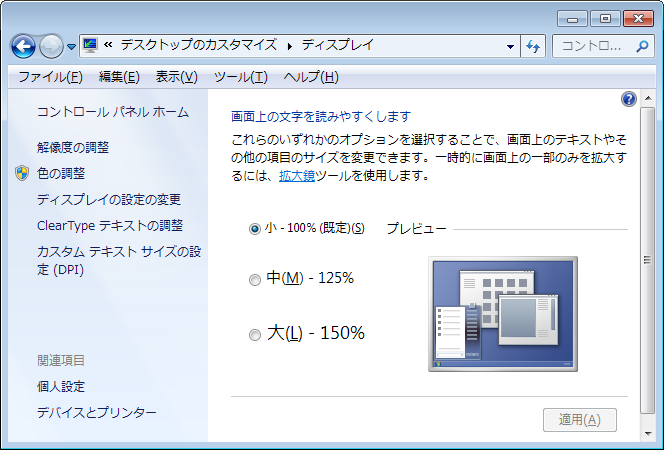This screenshot has width=664, height=450.
Task: Click scrollbar up arrow
Action: point(647,98)
